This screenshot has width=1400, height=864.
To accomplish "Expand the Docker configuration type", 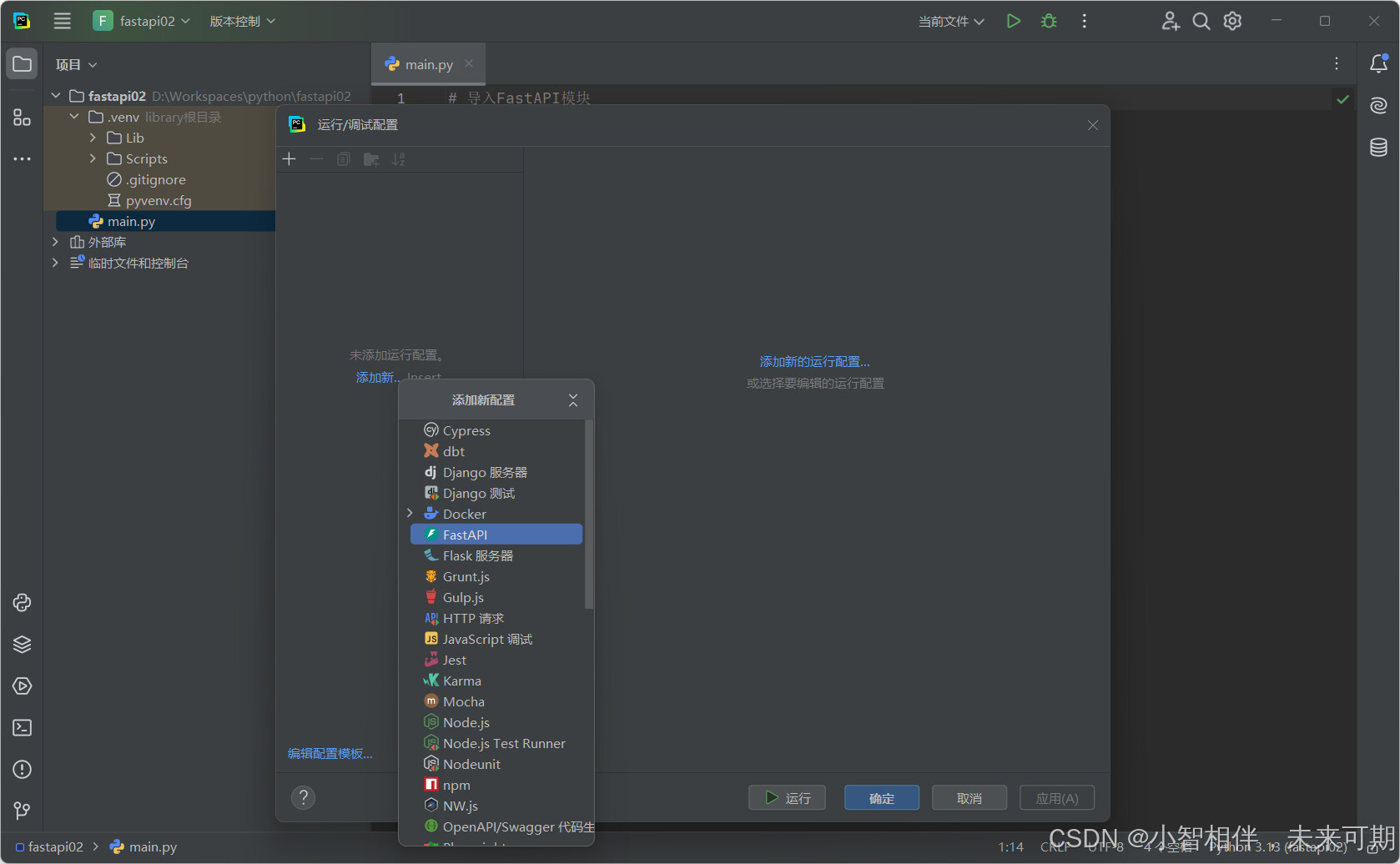I will pos(410,514).
